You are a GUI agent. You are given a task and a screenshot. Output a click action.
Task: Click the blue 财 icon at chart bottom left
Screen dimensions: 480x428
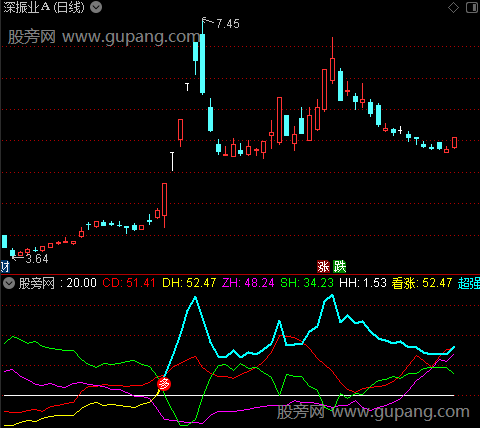click(x=5, y=267)
